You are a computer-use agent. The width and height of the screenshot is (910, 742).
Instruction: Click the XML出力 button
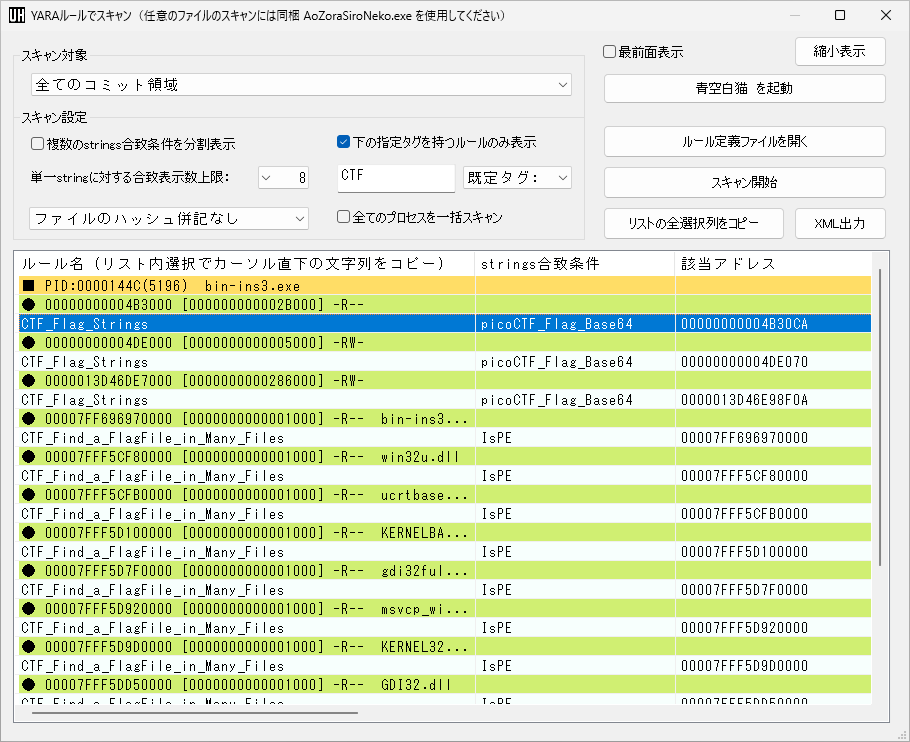pyautogui.click(x=840, y=223)
